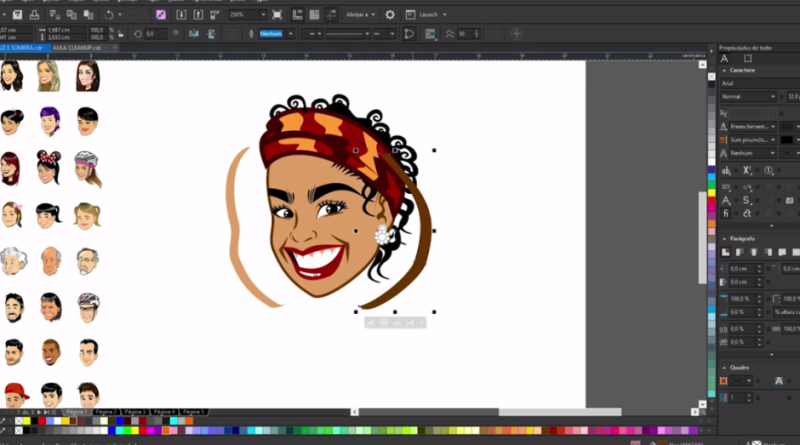This screenshot has height=445, width=800.
Task: Align paragraph text to the right
Action: (x=768, y=252)
